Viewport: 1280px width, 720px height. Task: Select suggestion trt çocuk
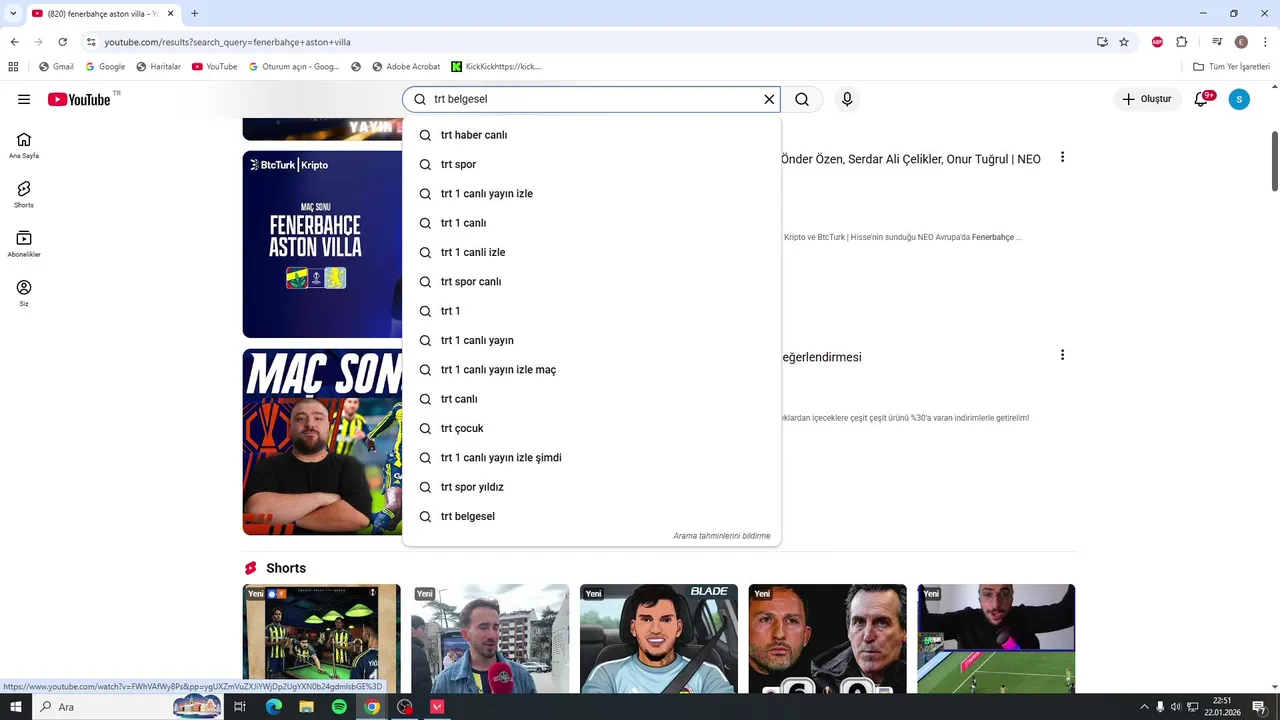[x=591, y=428]
